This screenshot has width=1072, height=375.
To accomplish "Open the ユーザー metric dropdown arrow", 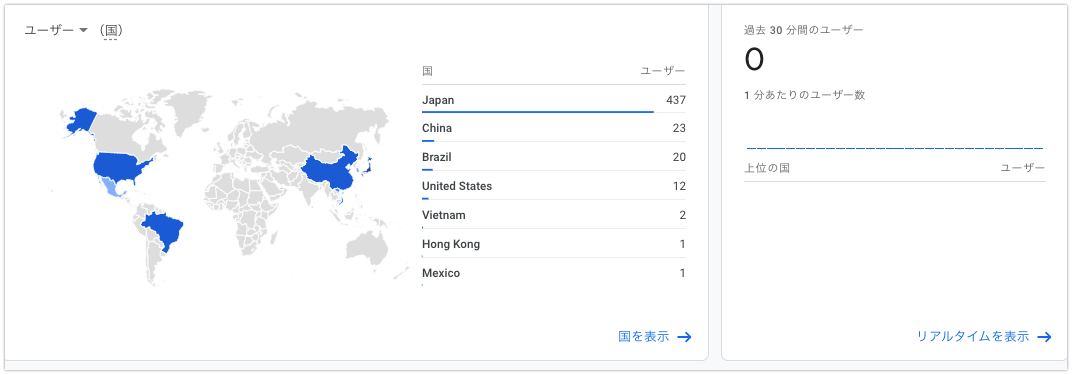I will click(x=83, y=30).
